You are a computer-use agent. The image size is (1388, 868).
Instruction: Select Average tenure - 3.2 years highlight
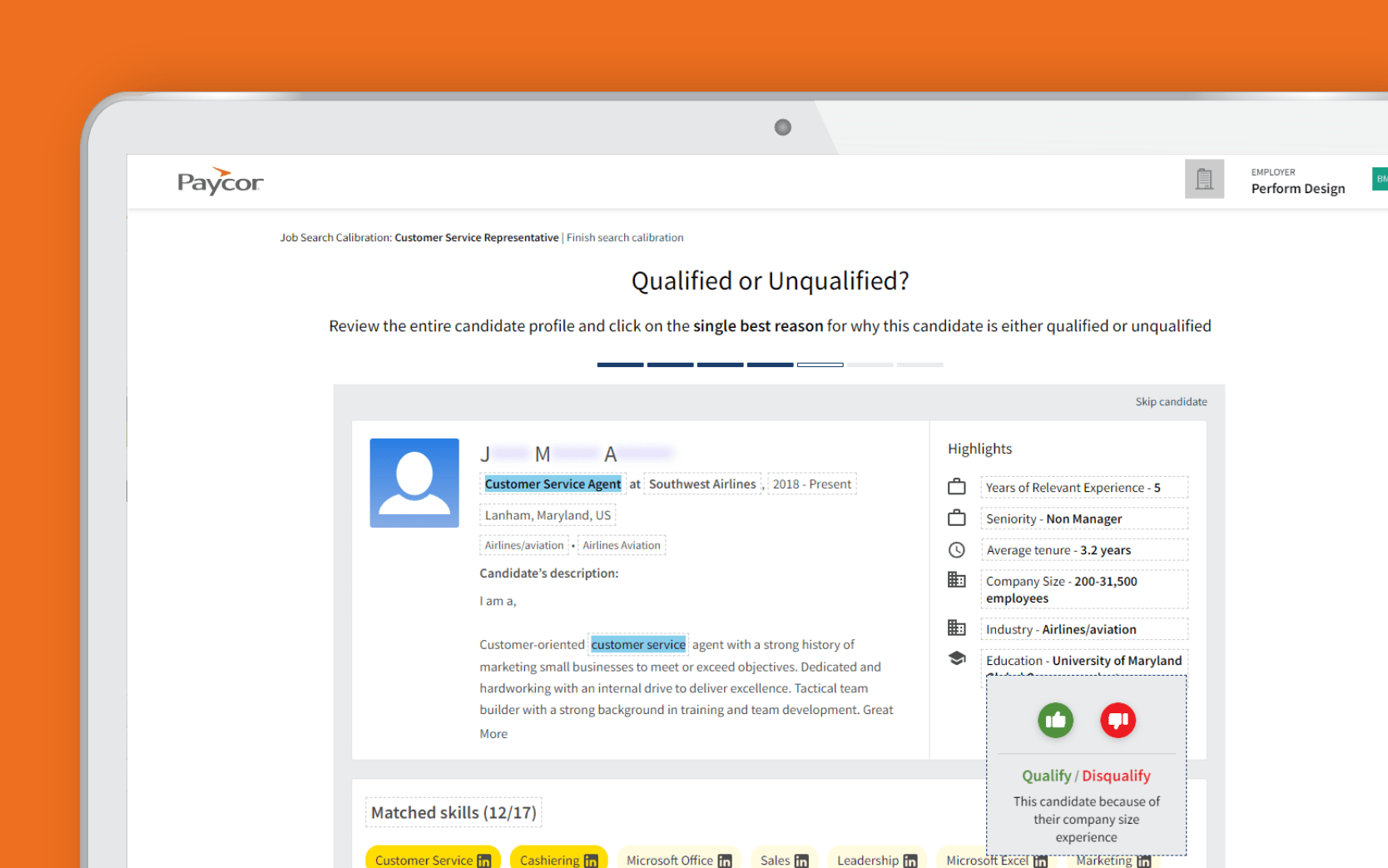(x=1084, y=550)
